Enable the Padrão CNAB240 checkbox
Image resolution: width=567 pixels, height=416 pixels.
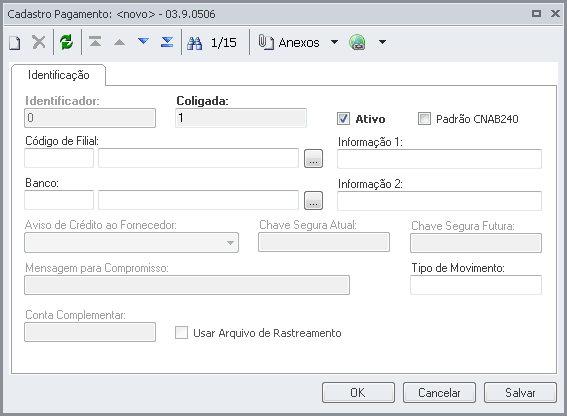coord(424,119)
